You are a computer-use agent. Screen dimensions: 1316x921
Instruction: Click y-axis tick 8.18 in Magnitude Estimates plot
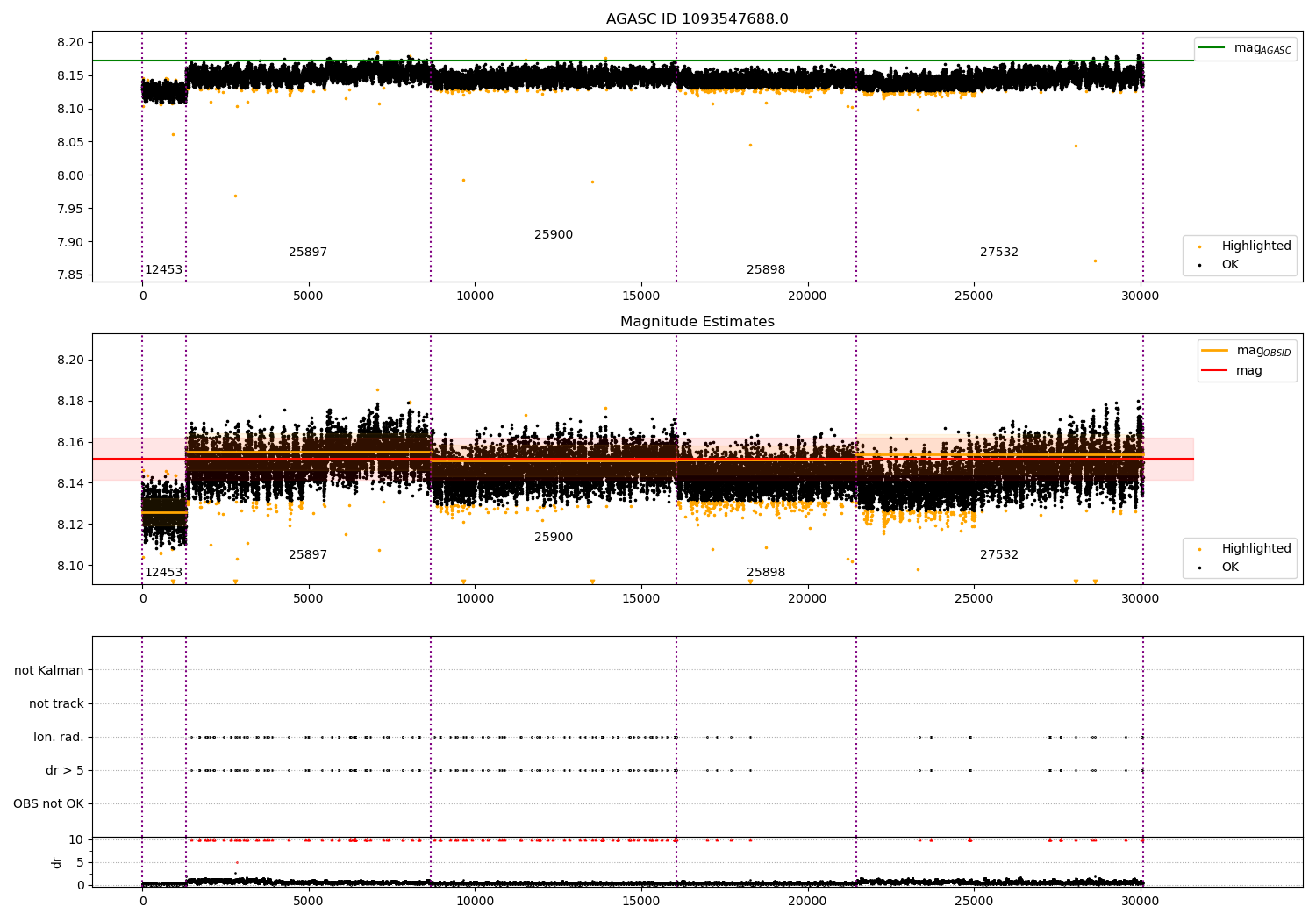[x=70, y=401]
